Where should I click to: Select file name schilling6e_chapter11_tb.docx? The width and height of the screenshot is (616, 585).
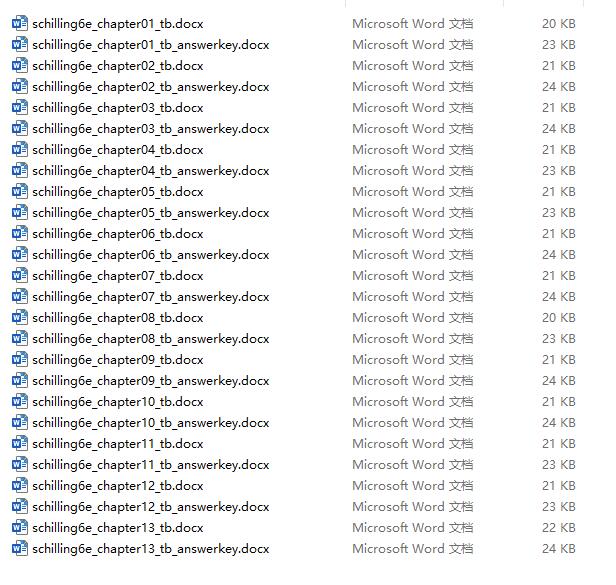(118, 444)
